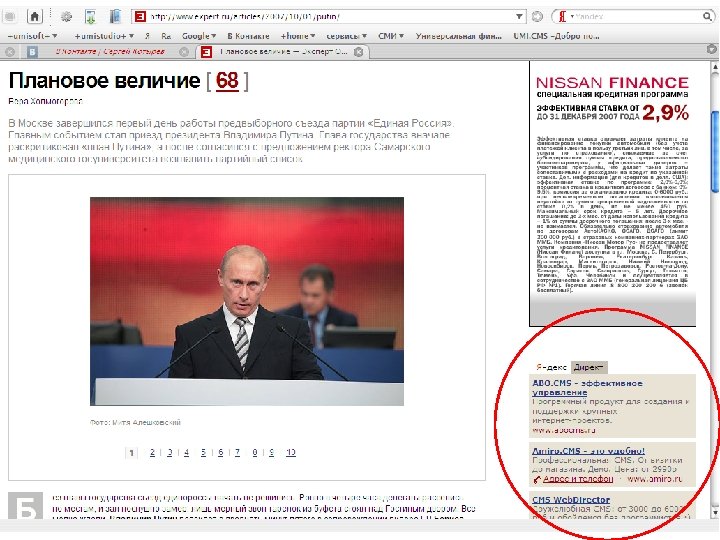Click the VK favicon on the first tab
This screenshot has width=720, height=540.
[32, 52]
